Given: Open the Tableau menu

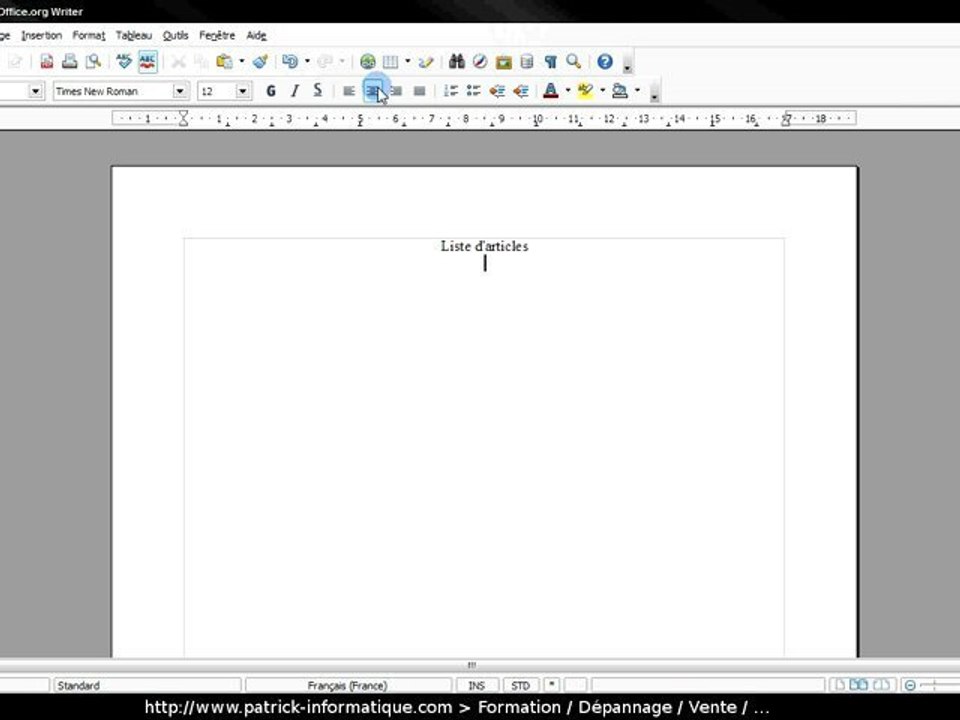Looking at the screenshot, I should [133, 36].
